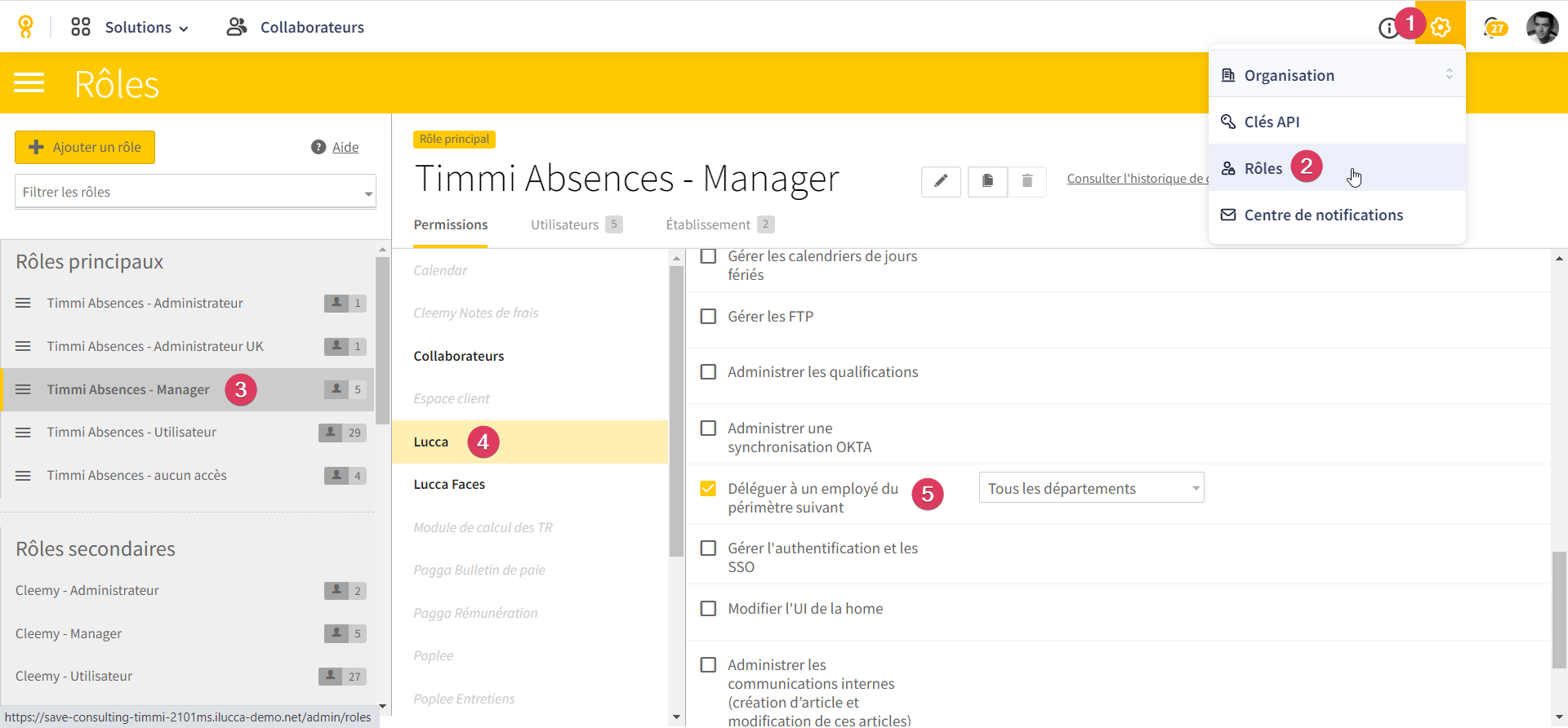Check Administrer les qualifications
This screenshot has height=728, width=1568.
709,371
